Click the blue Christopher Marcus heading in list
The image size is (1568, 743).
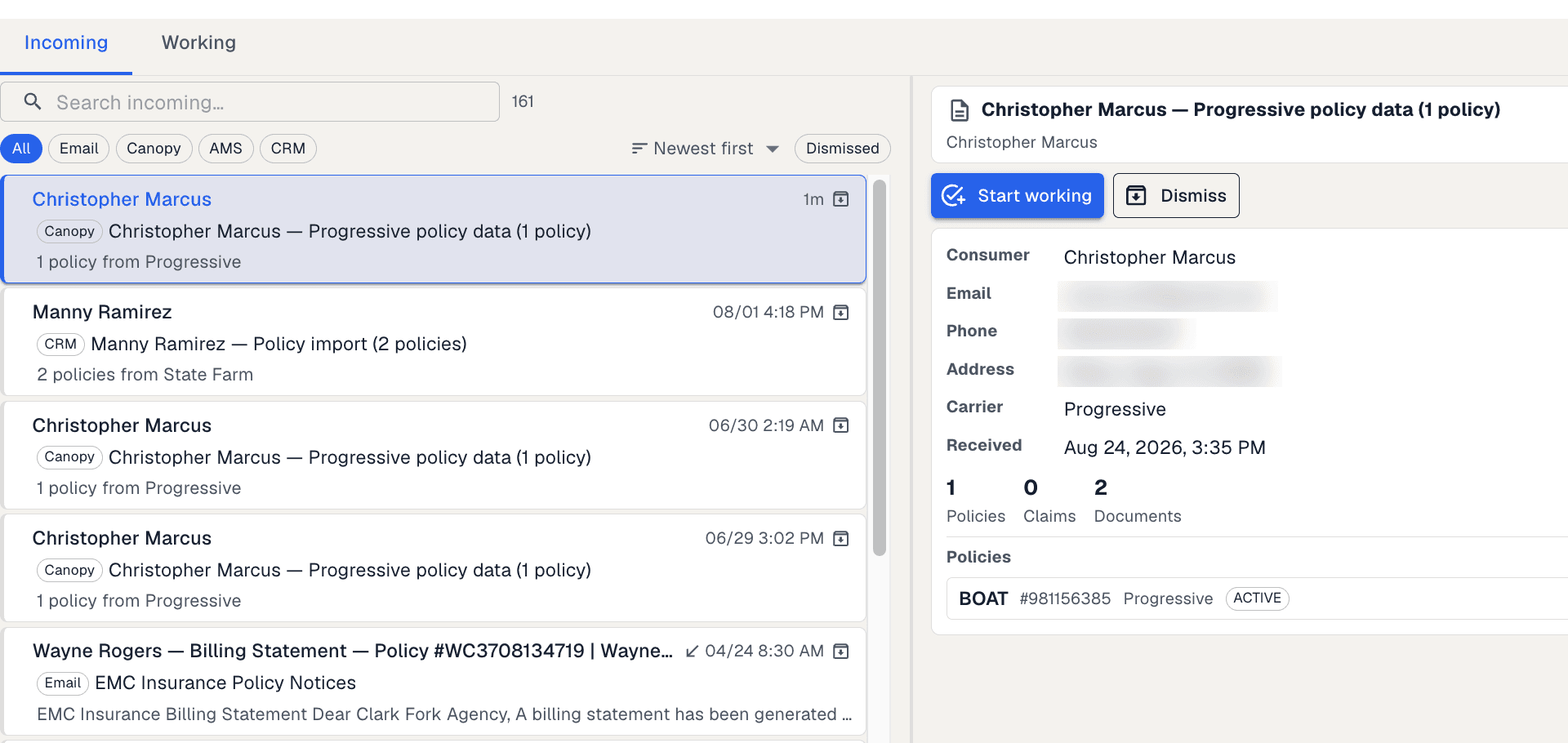(122, 199)
